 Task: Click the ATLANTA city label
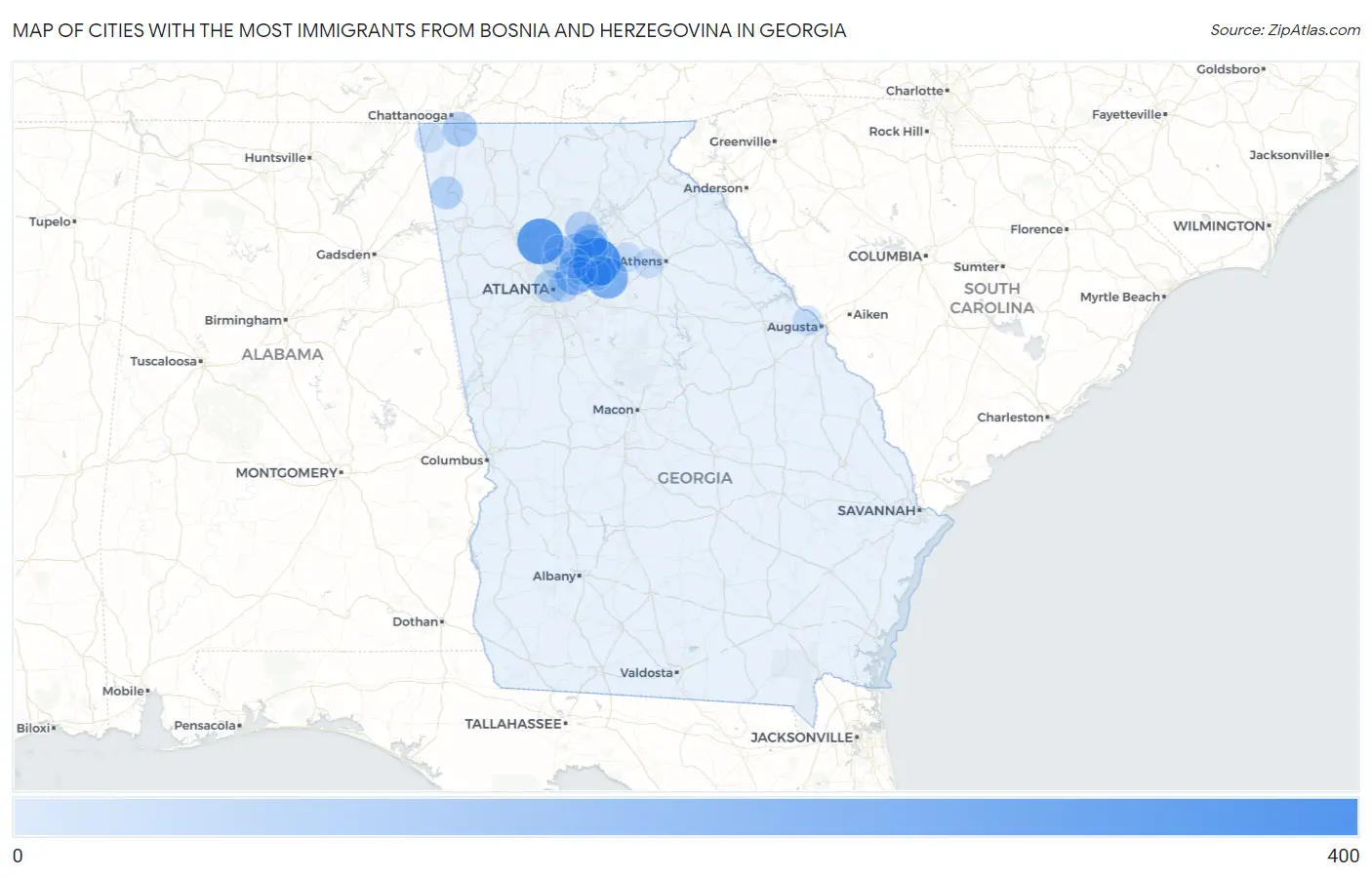pos(515,289)
